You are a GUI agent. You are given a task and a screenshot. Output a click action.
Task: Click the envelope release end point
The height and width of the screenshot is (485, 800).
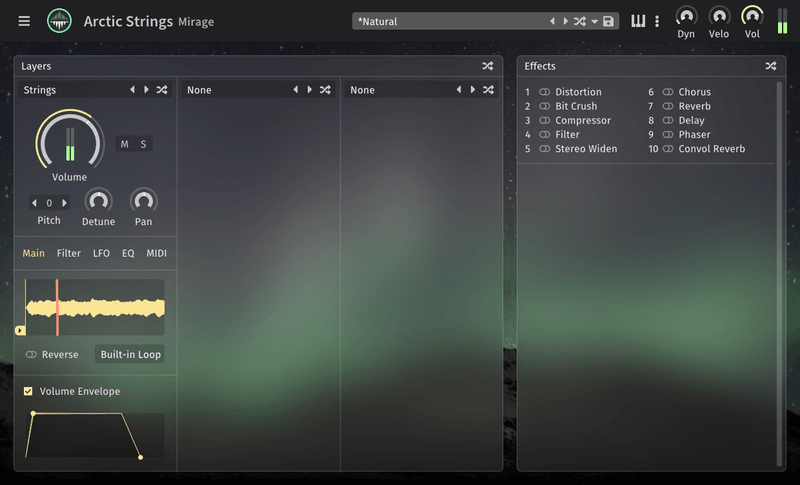(x=140, y=457)
